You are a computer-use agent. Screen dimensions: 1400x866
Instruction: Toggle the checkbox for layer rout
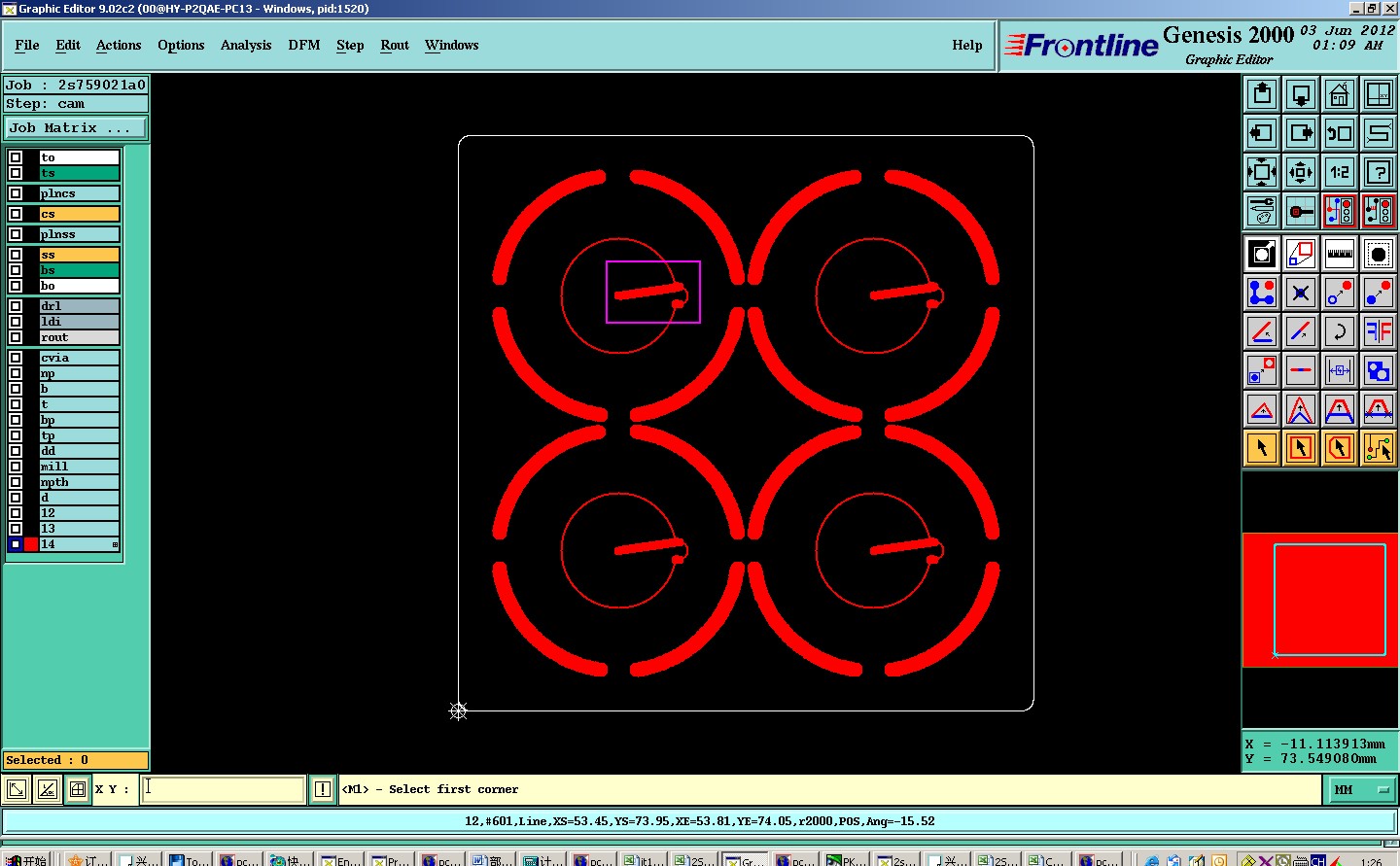tap(16, 337)
